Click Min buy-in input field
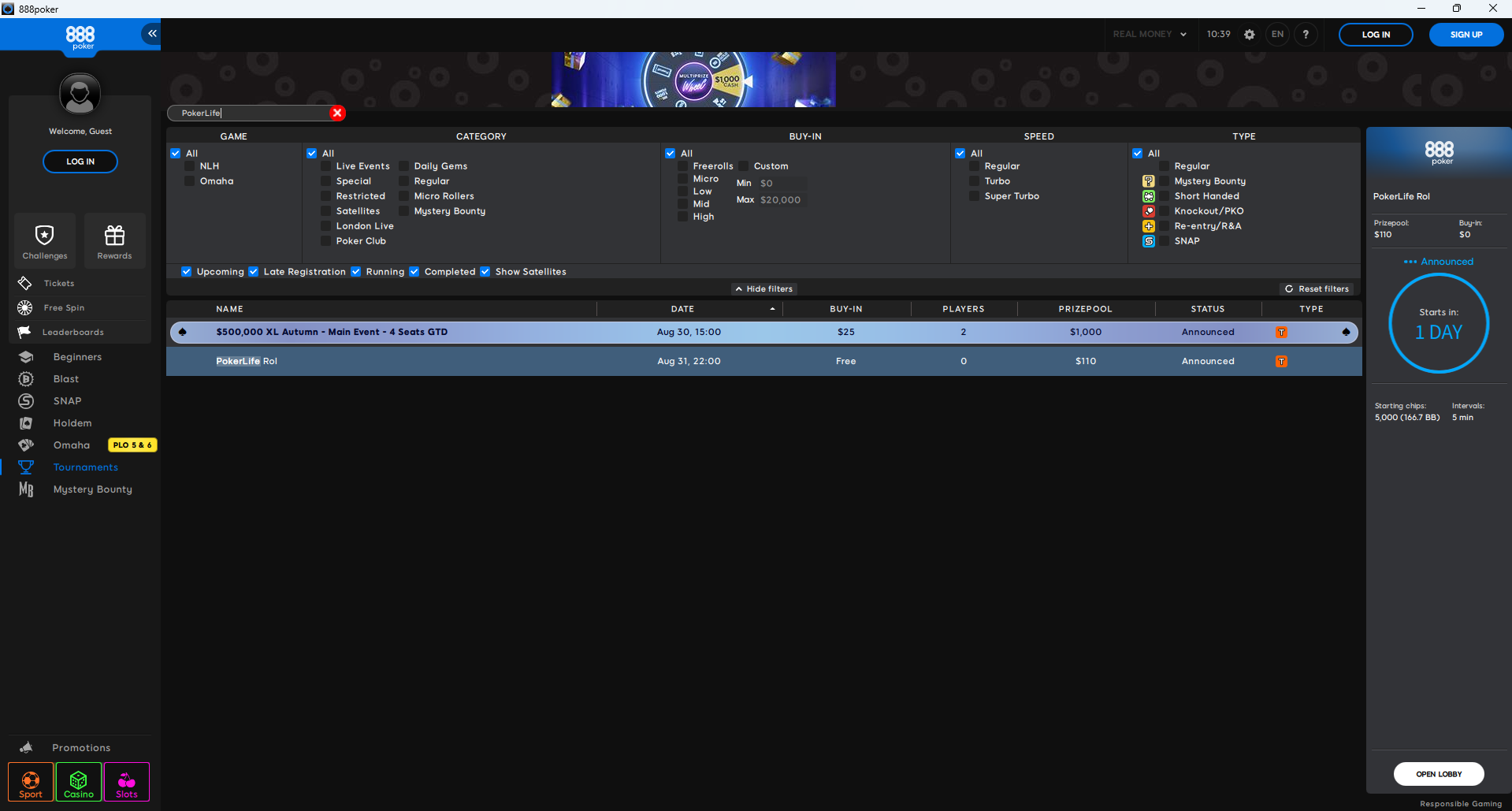Screen dimensions: 1512x811 coord(782,183)
